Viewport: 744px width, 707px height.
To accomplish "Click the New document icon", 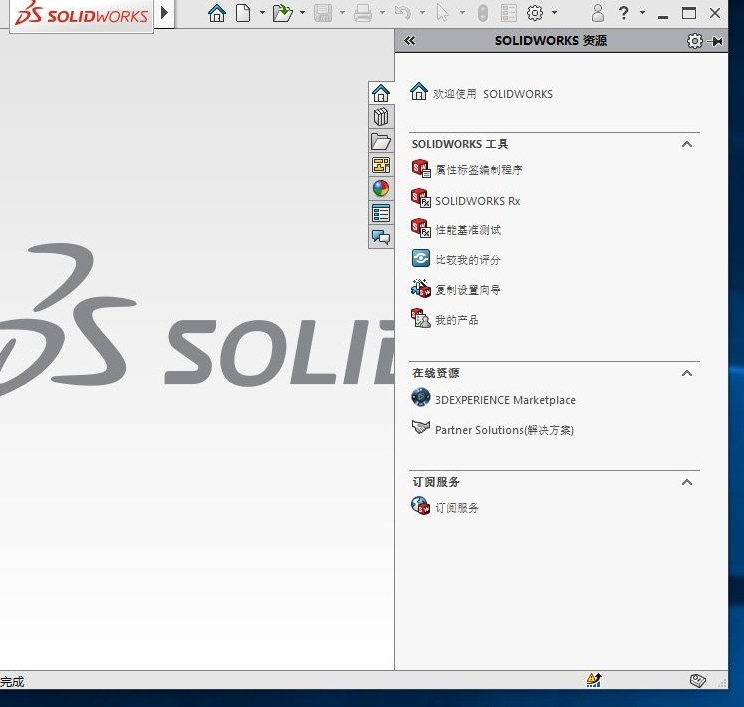I will (x=242, y=13).
